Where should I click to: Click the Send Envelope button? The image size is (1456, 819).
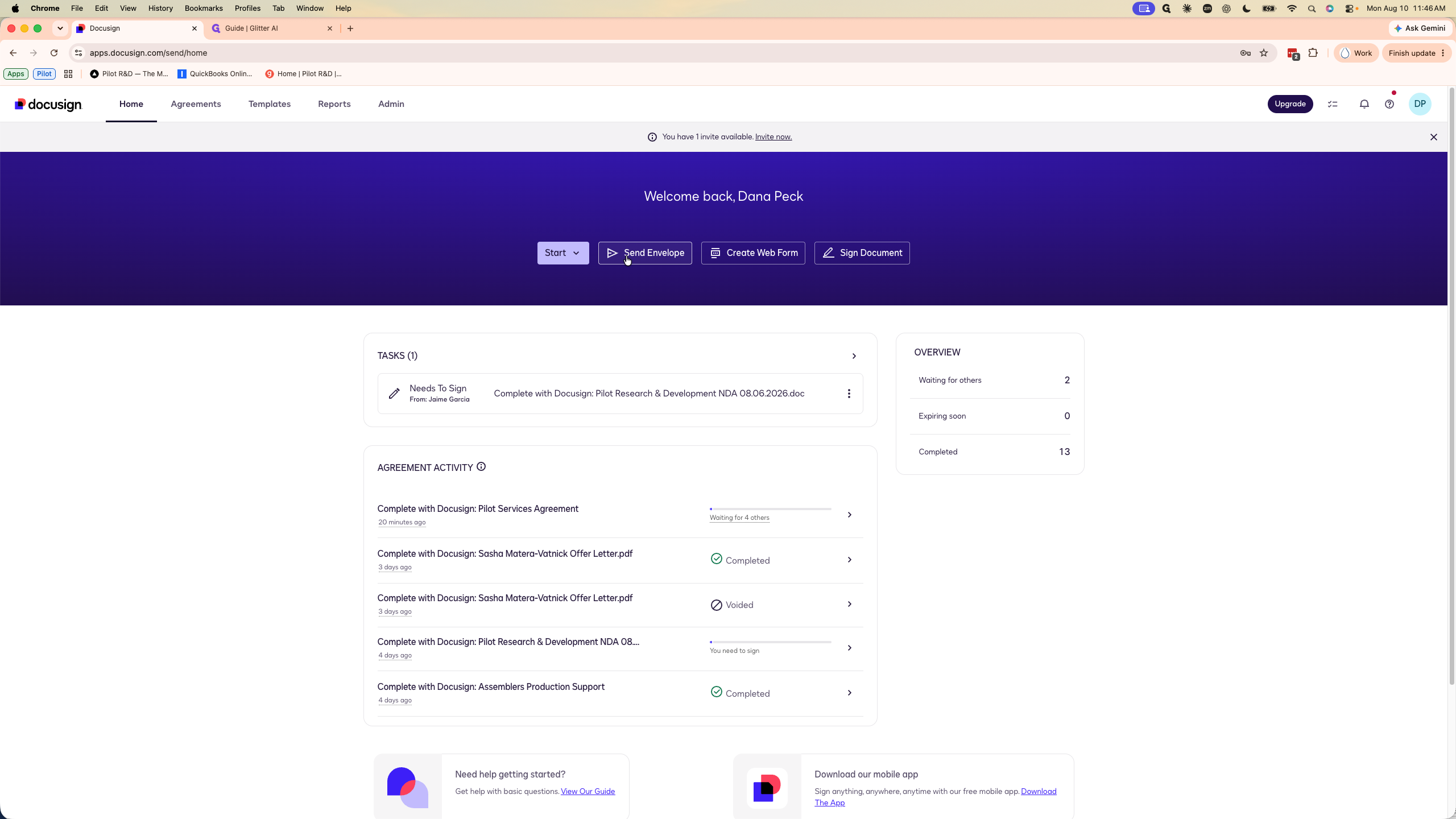[x=645, y=253]
